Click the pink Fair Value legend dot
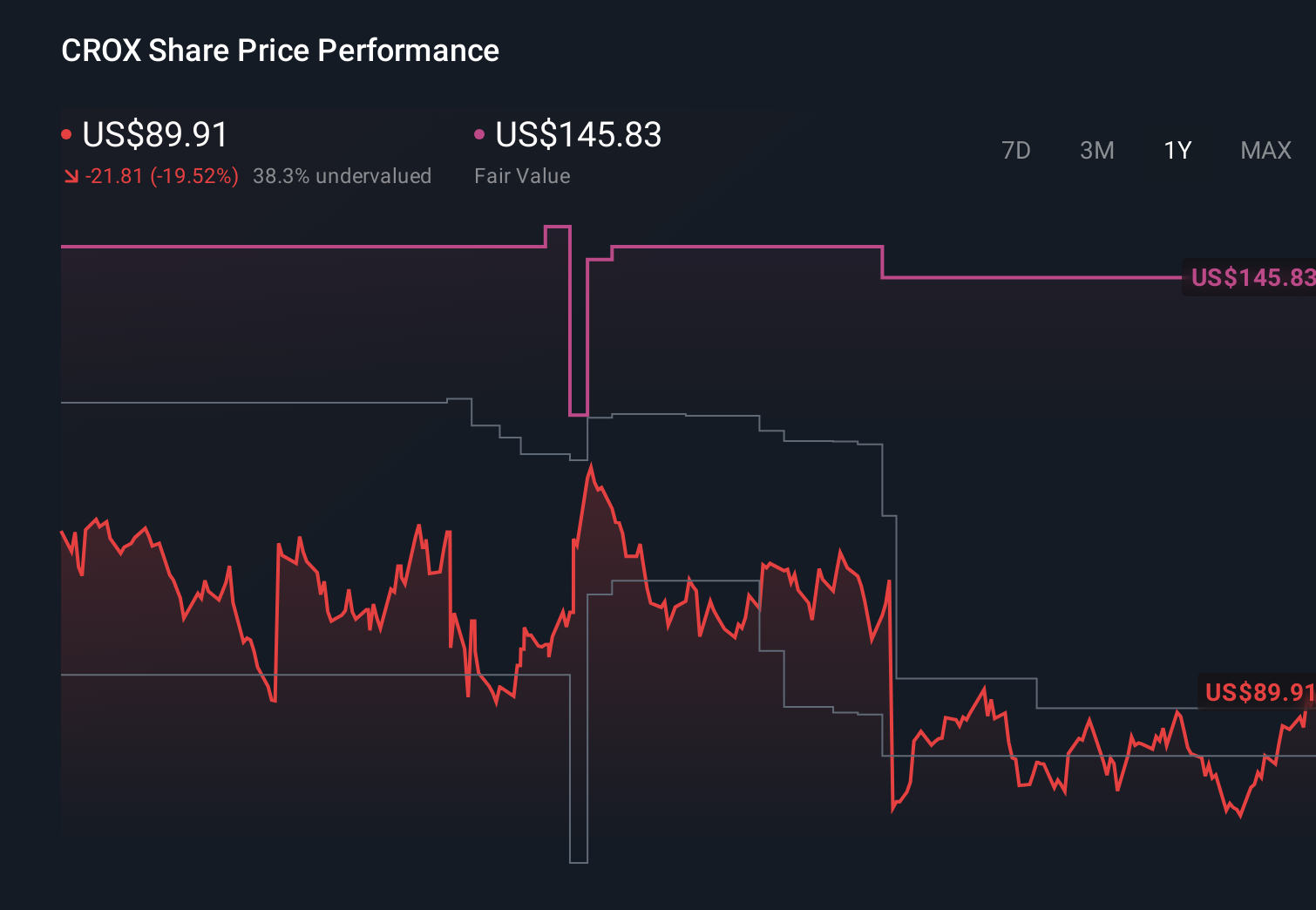The width and height of the screenshot is (1316, 910). coord(478,134)
